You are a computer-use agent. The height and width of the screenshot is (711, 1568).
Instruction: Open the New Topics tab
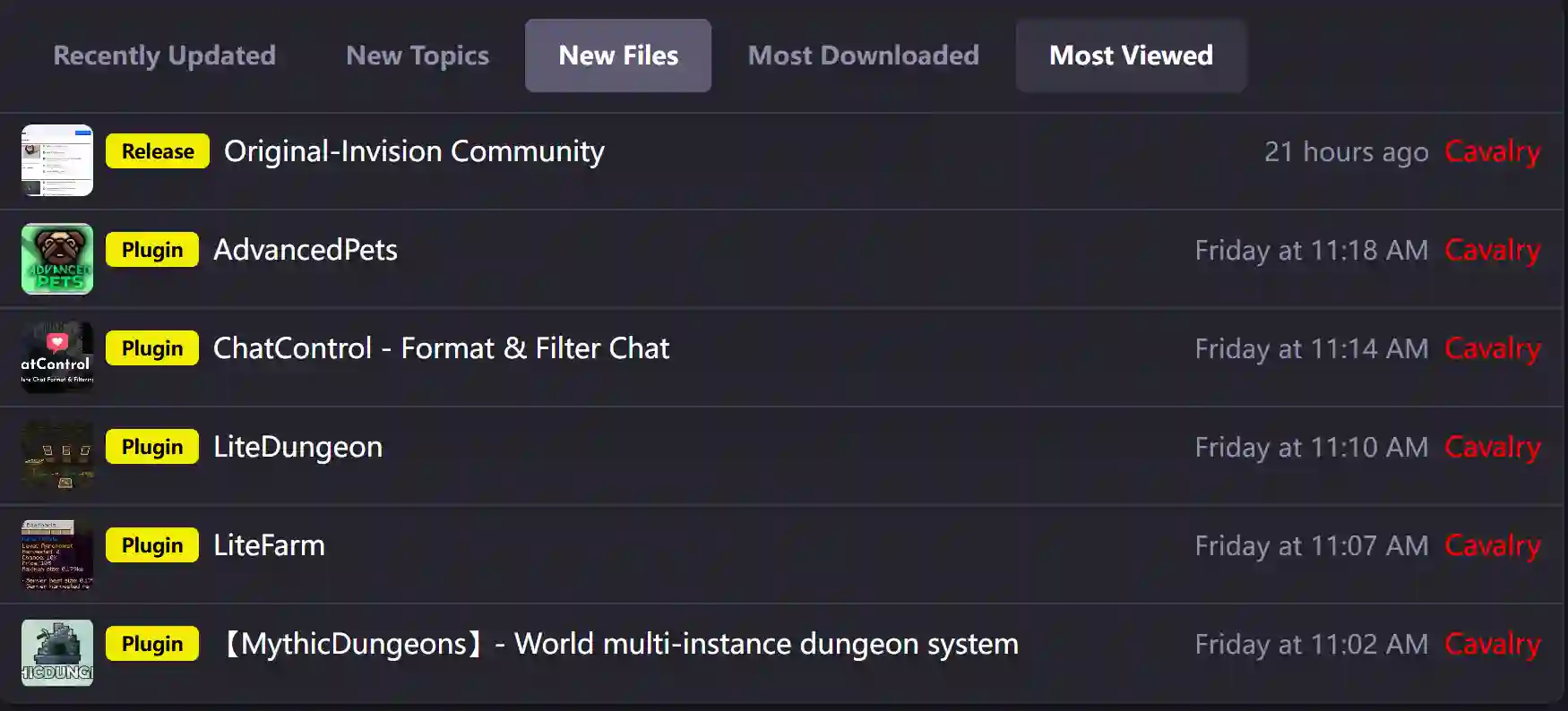pos(418,56)
